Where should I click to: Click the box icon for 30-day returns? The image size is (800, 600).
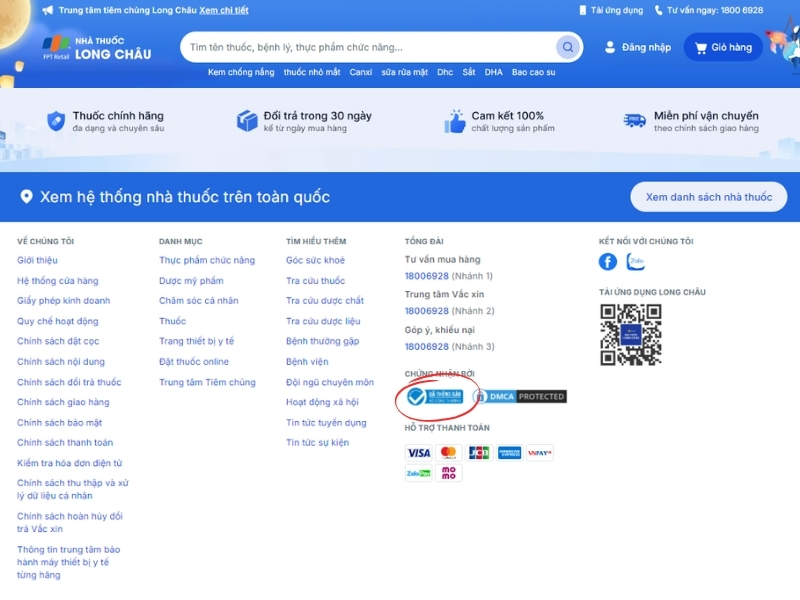247,121
